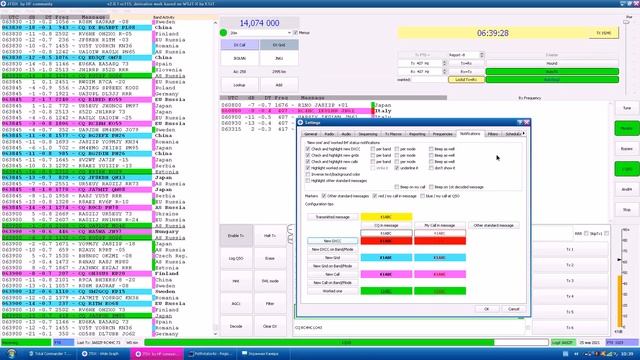Open the Radio settings tab

click(x=329, y=134)
